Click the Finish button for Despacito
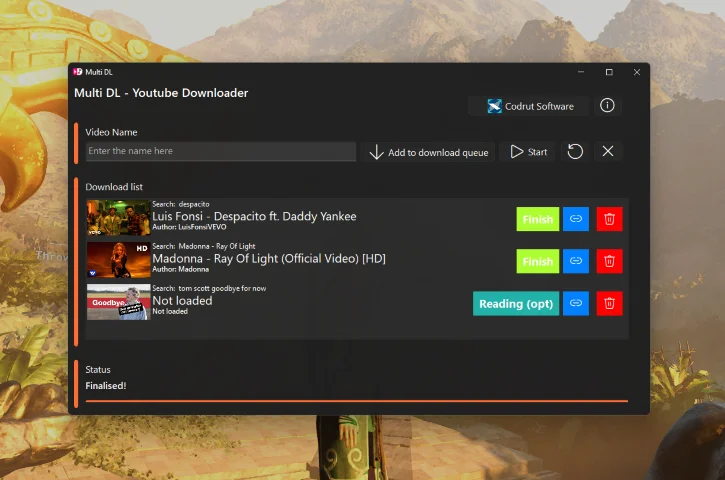 (537, 219)
